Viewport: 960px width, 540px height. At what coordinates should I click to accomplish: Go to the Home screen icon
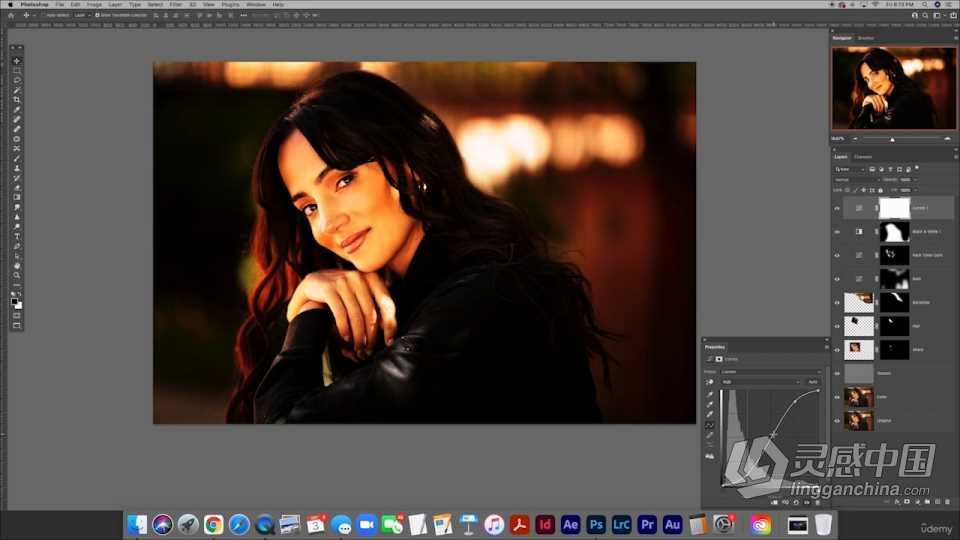(x=11, y=15)
